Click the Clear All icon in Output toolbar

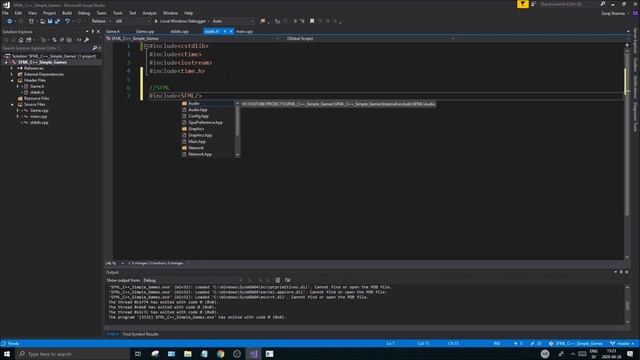(278, 280)
